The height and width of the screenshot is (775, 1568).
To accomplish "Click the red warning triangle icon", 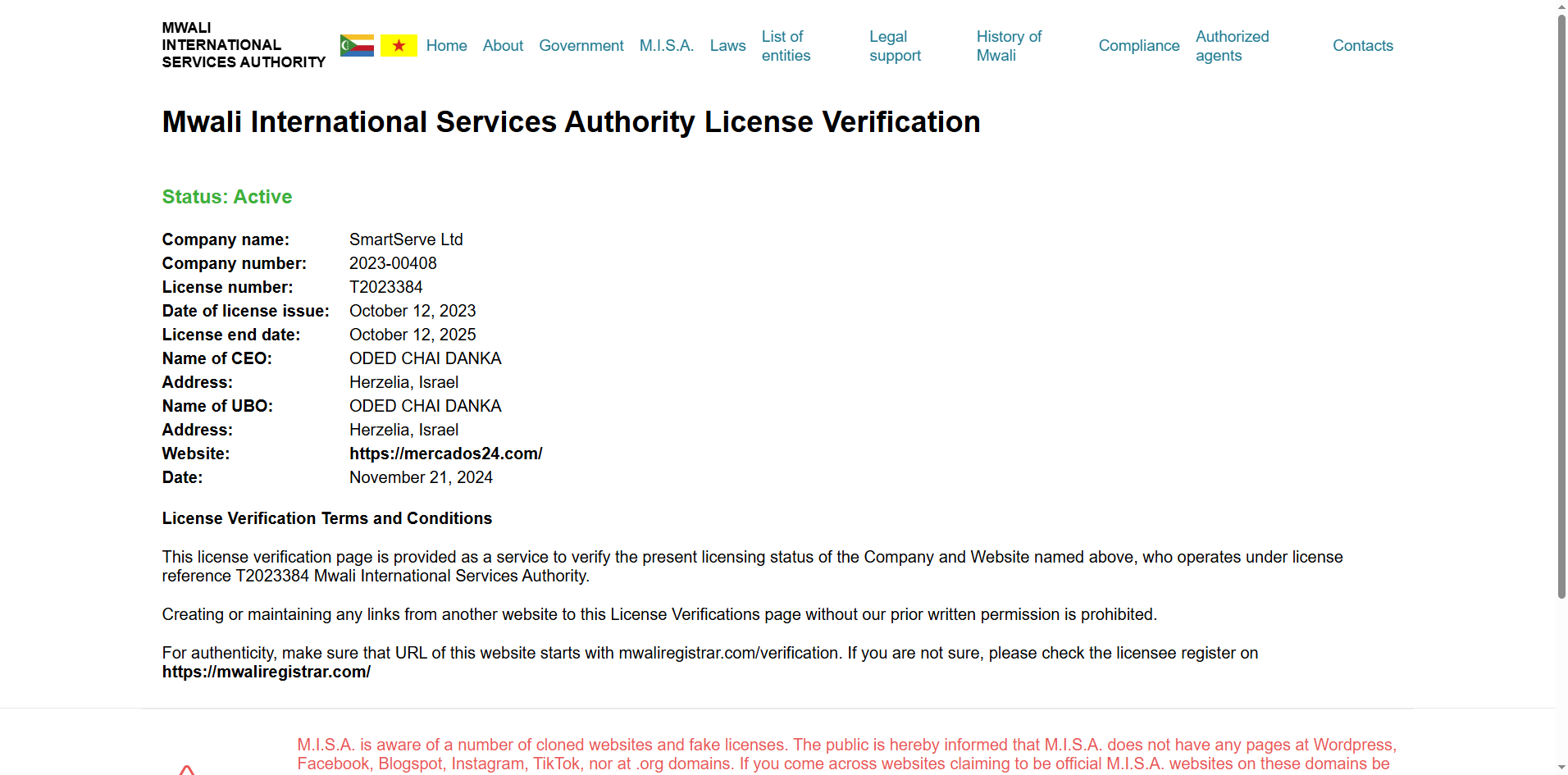I will pyautogui.click(x=187, y=769).
